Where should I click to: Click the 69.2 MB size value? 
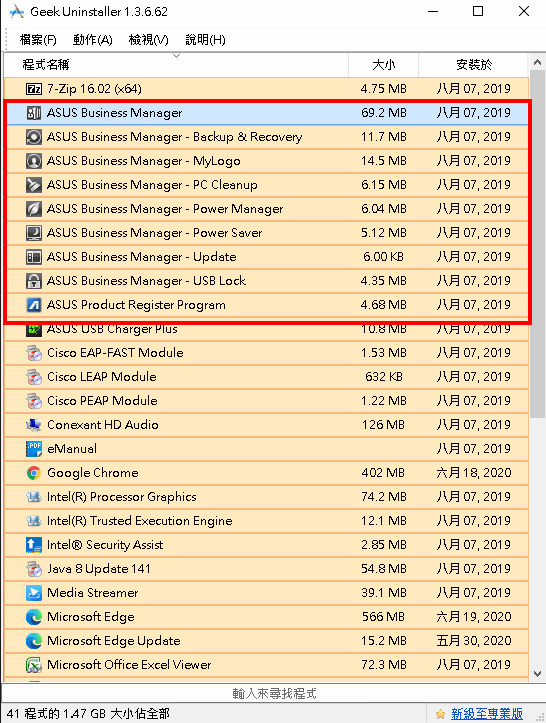click(x=384, y=113)
